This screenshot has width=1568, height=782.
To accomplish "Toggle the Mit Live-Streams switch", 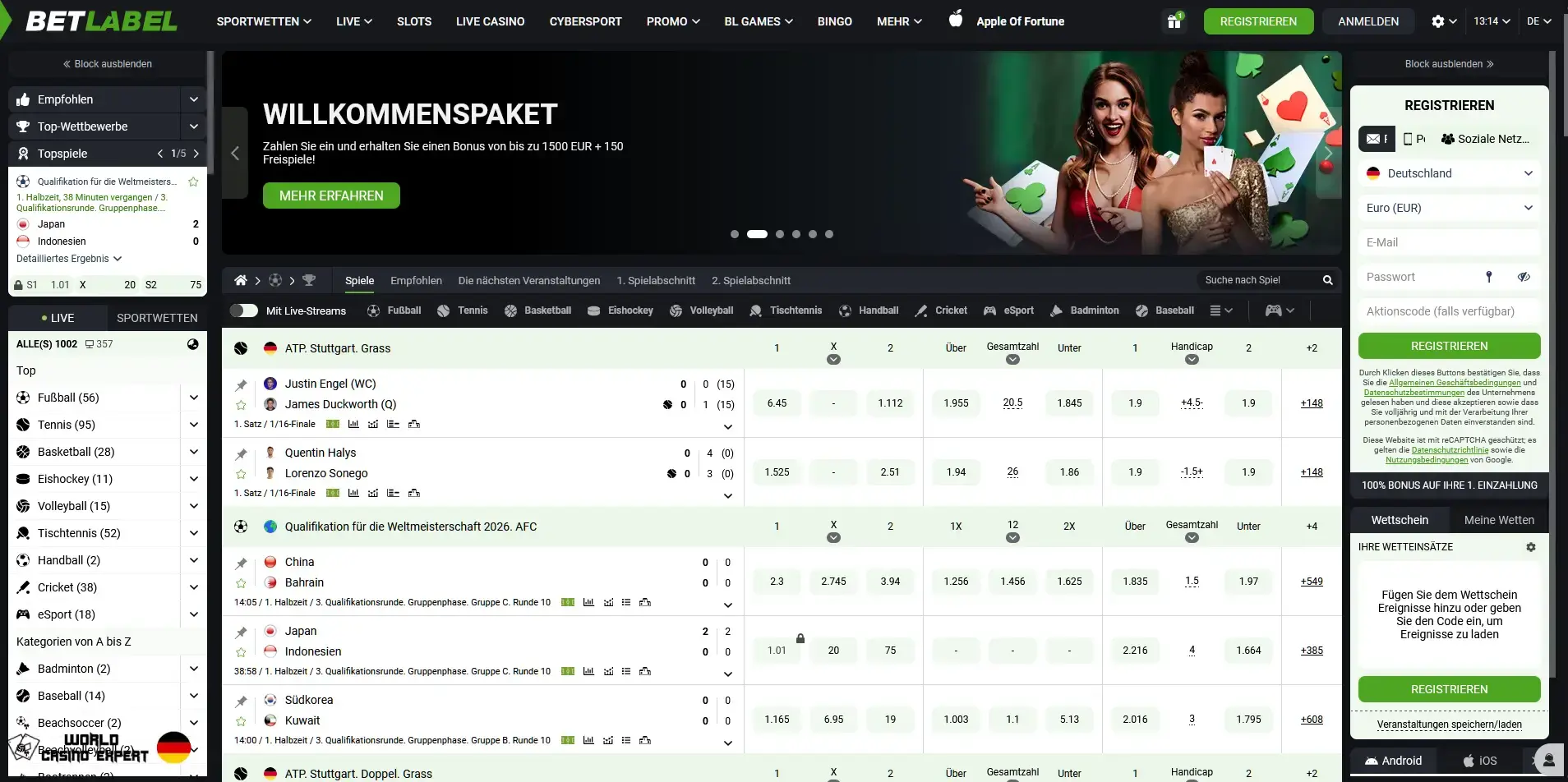I will point(243,310).
